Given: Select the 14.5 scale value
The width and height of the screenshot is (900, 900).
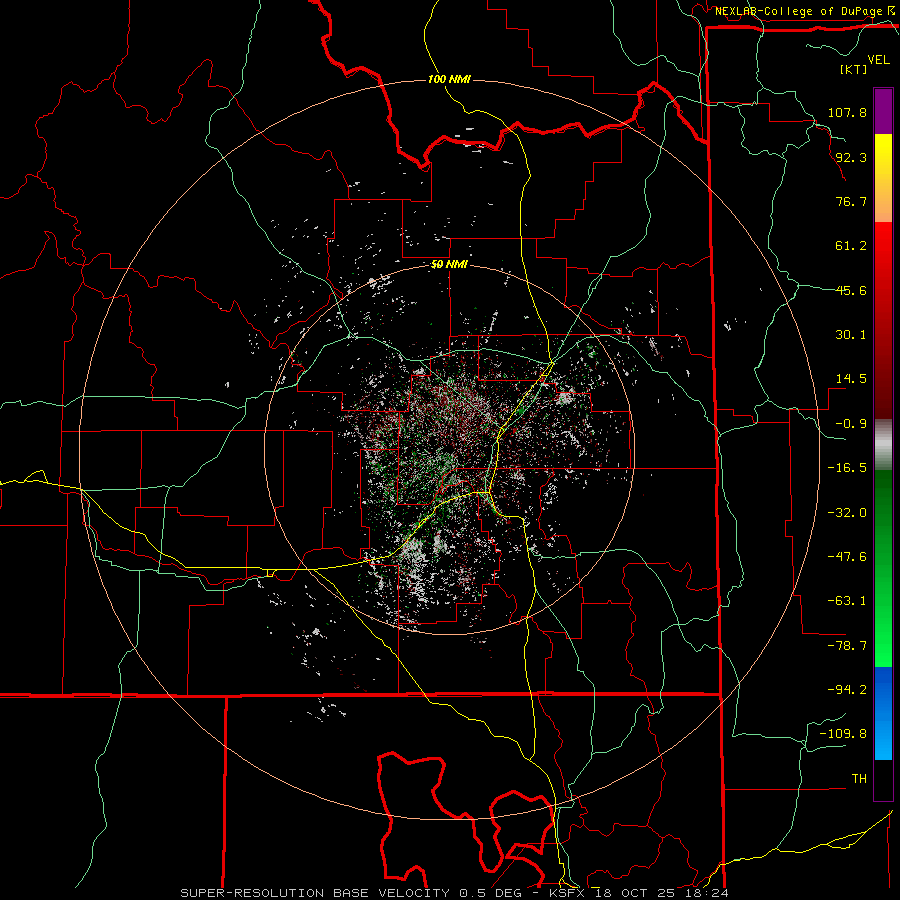Looking at the screenshot, I should coord(851,379).
